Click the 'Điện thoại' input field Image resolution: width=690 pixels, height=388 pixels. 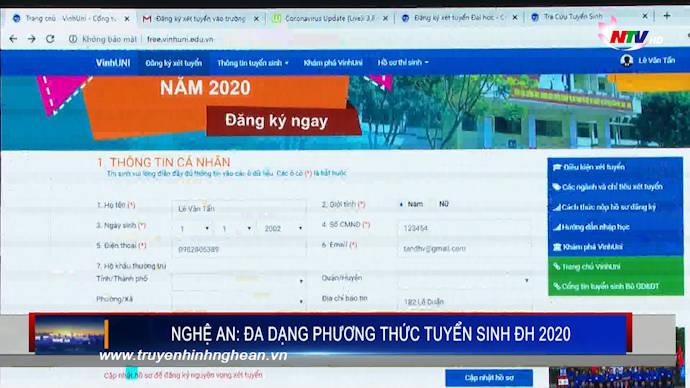(x=239, y=249)
